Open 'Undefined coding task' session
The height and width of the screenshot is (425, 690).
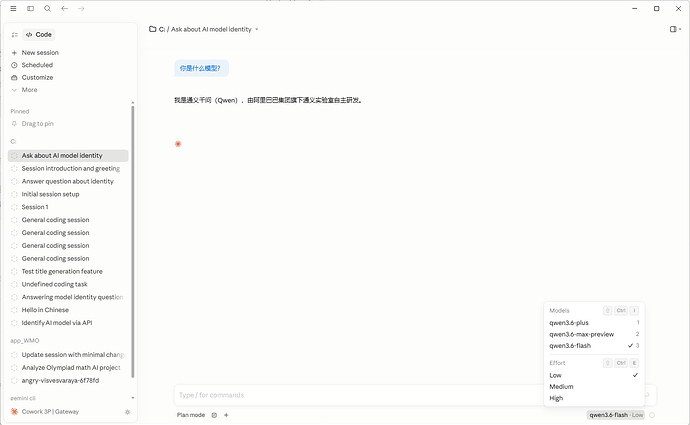tap(68, 284)
